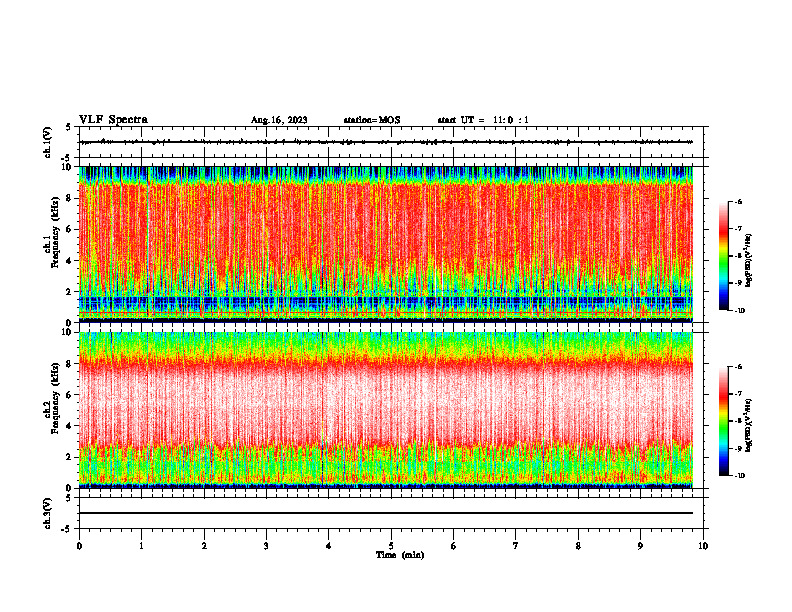The image size is (792, 612).
Task: Click time axis tick label '8'
Action: pyautogui.click(x=578, y=546)
